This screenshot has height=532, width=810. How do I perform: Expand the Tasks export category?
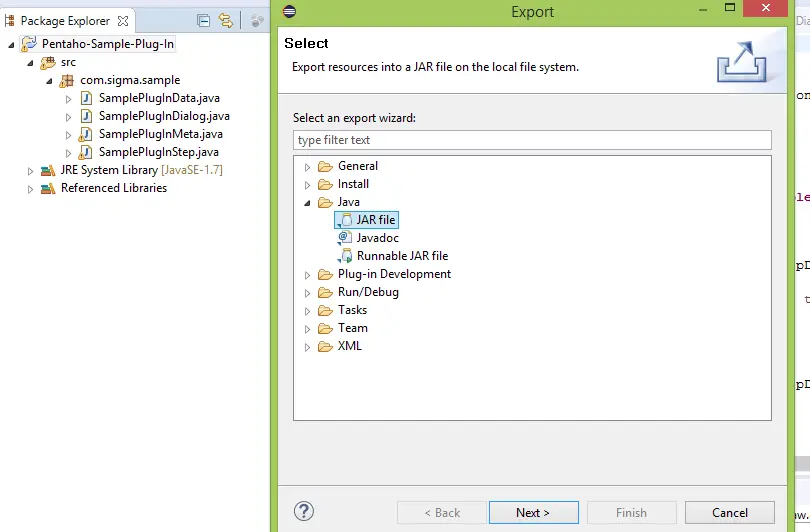(307, 311)
